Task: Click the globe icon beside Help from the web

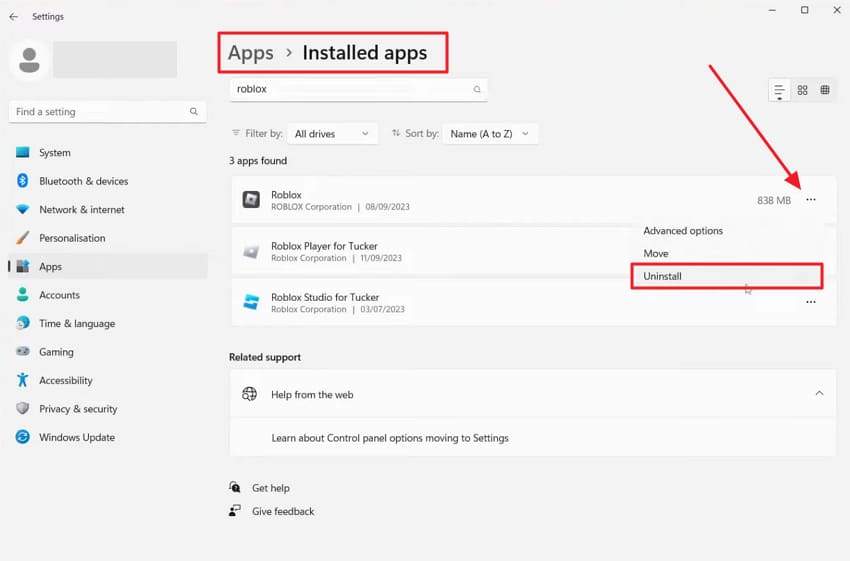Action: [249, 394]
